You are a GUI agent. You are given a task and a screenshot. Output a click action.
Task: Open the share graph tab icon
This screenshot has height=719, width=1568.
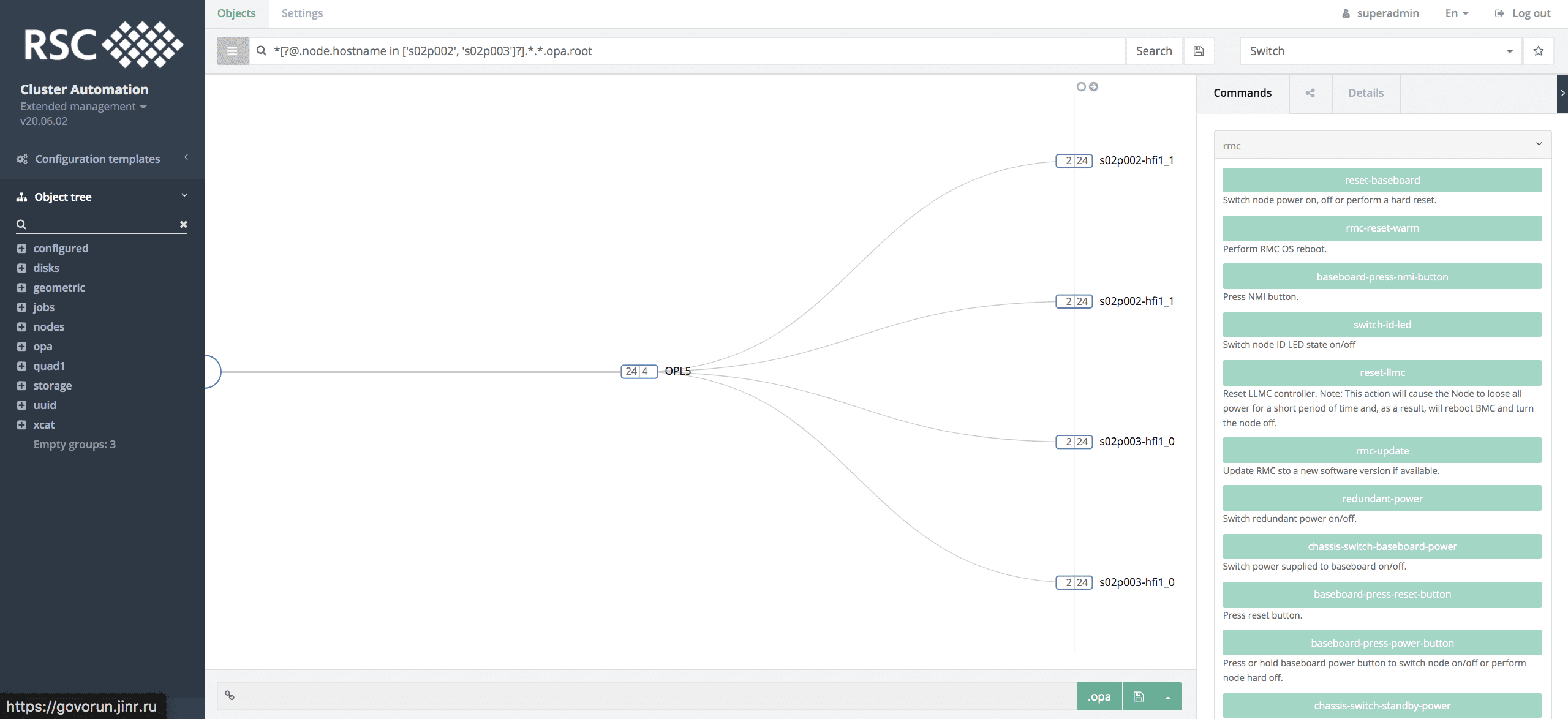(1310, 93)
